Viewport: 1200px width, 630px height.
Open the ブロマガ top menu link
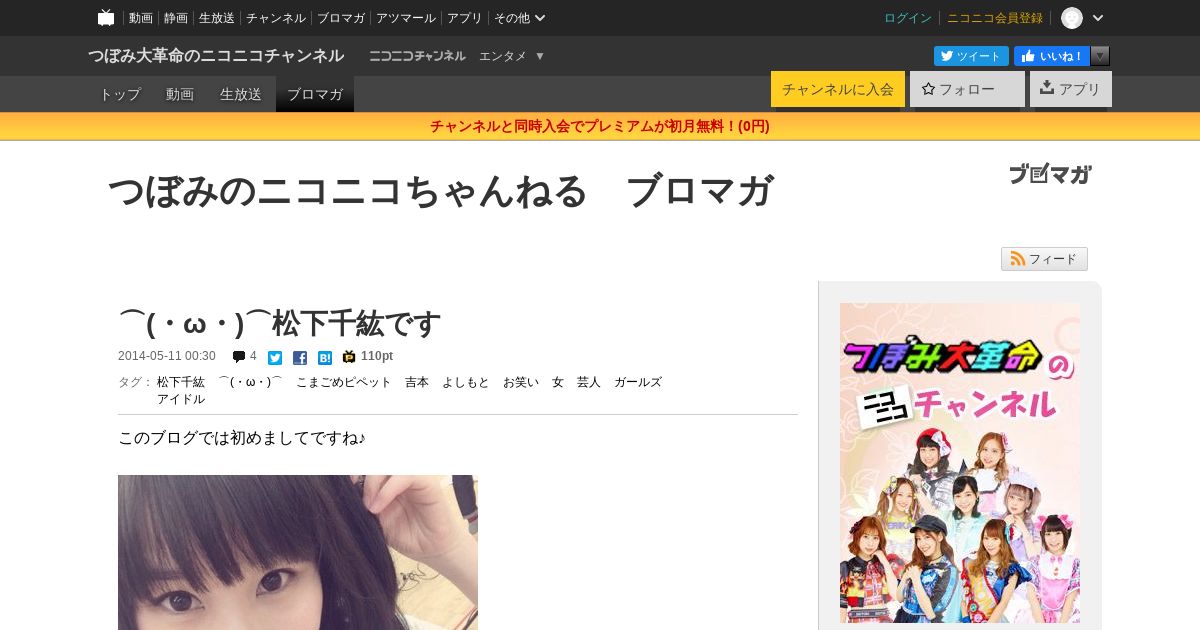click(341, 18)
